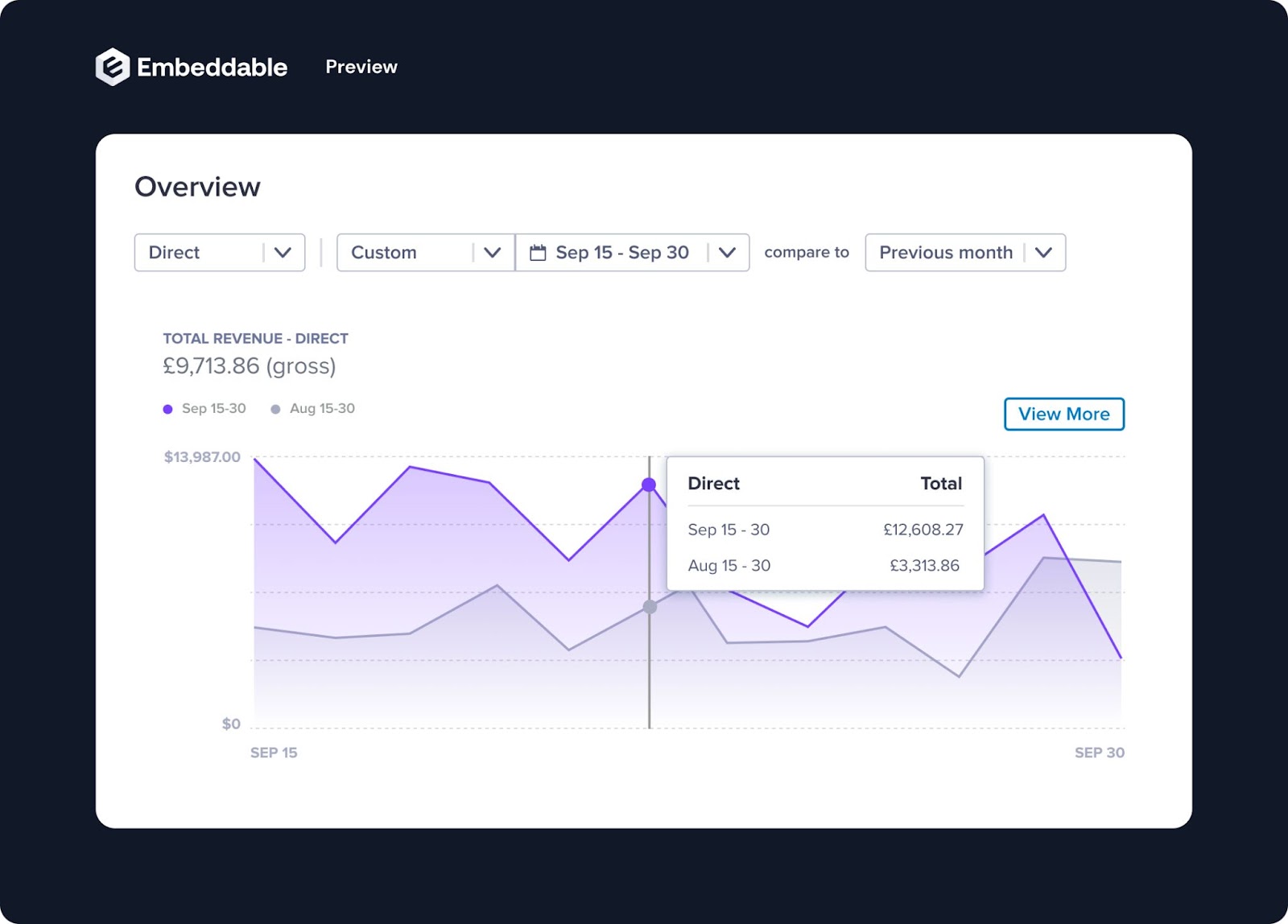The width and height of the screenshot is (1288, 924).
Task: Expand the Previous month chevron arrow
Action: pyautogui.click(x=1043, y=253)
